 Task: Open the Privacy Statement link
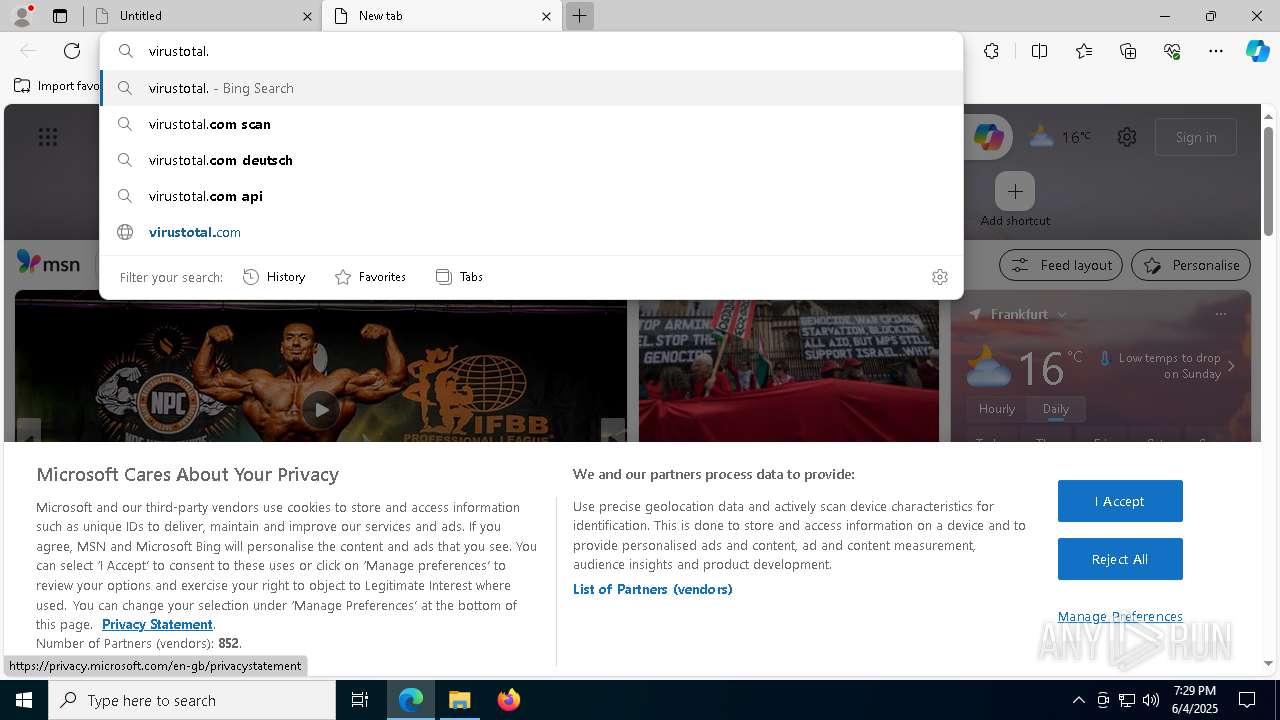point(157,624)
